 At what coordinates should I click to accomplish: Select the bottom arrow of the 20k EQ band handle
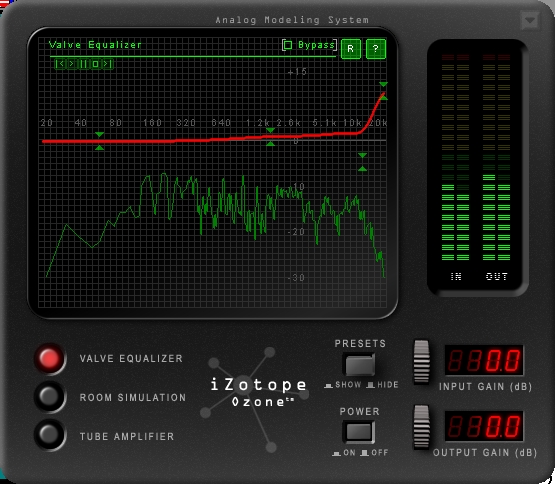coord(383,97)
